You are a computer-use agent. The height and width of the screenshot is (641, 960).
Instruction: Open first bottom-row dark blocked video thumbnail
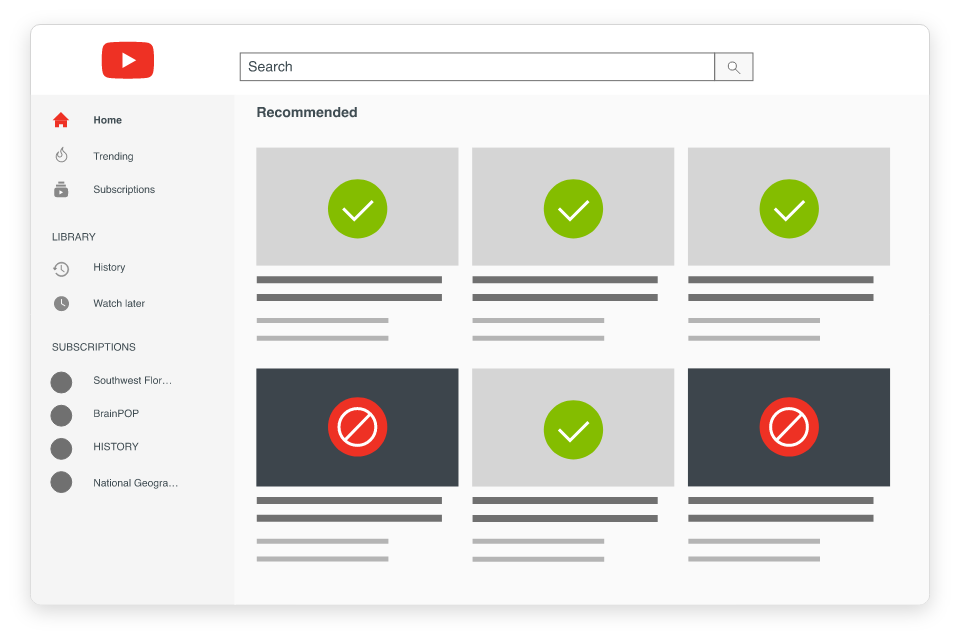coord(357,427)
